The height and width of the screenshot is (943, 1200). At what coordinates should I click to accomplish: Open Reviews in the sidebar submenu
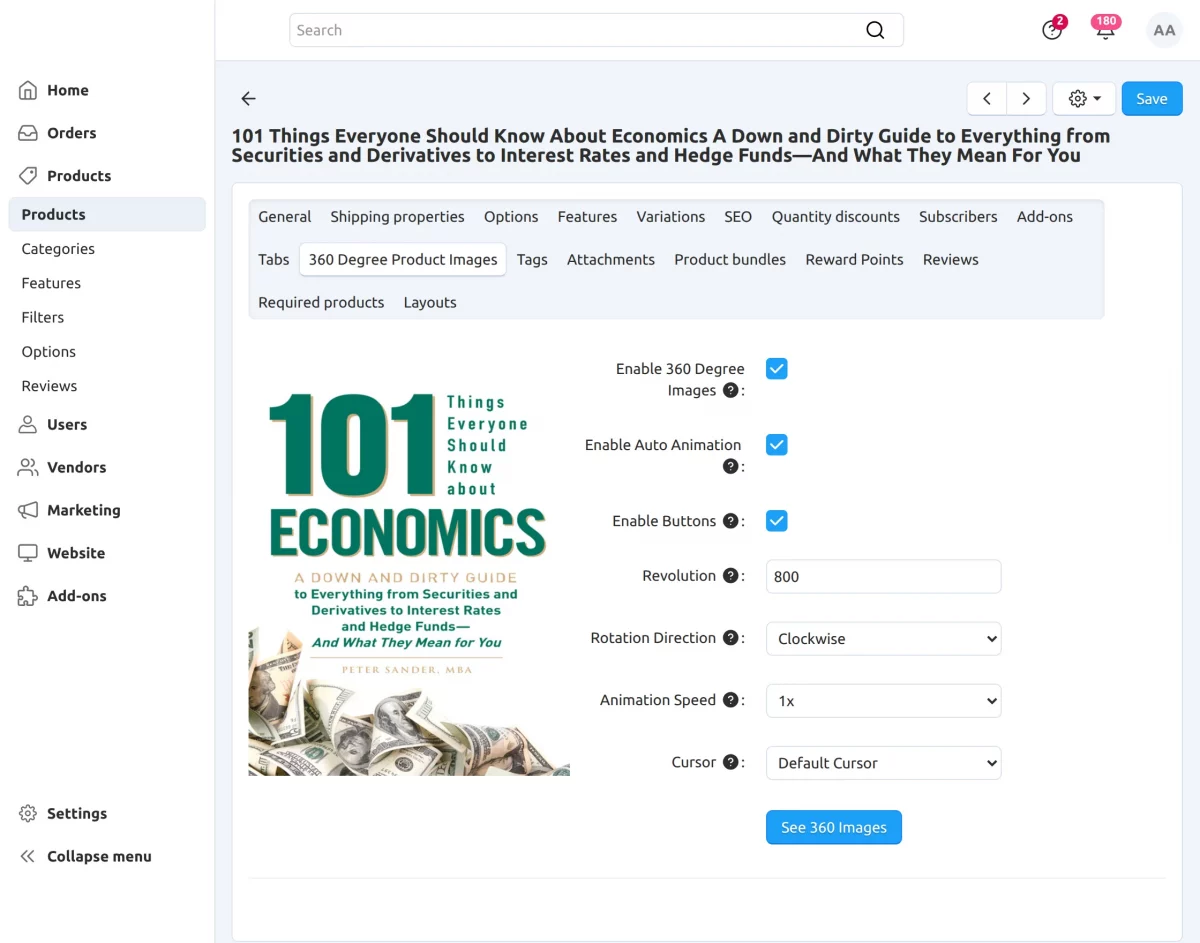pos(49,386)
